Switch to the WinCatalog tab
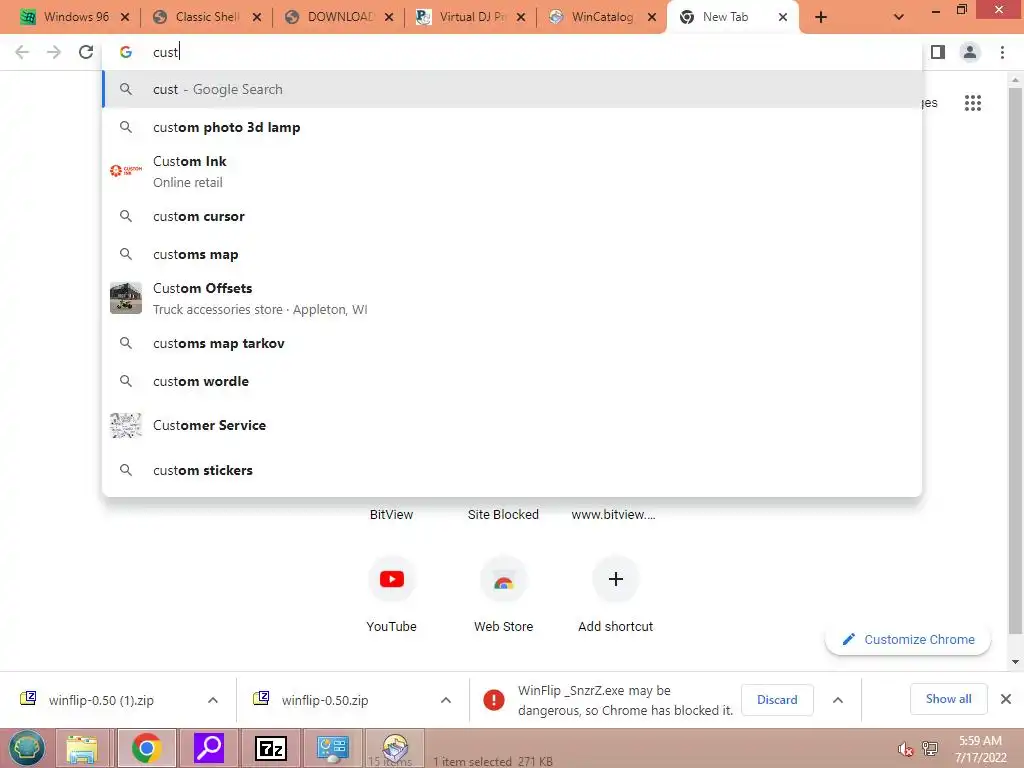Screen dimensions: 1024x768 (x=593, y=17)
